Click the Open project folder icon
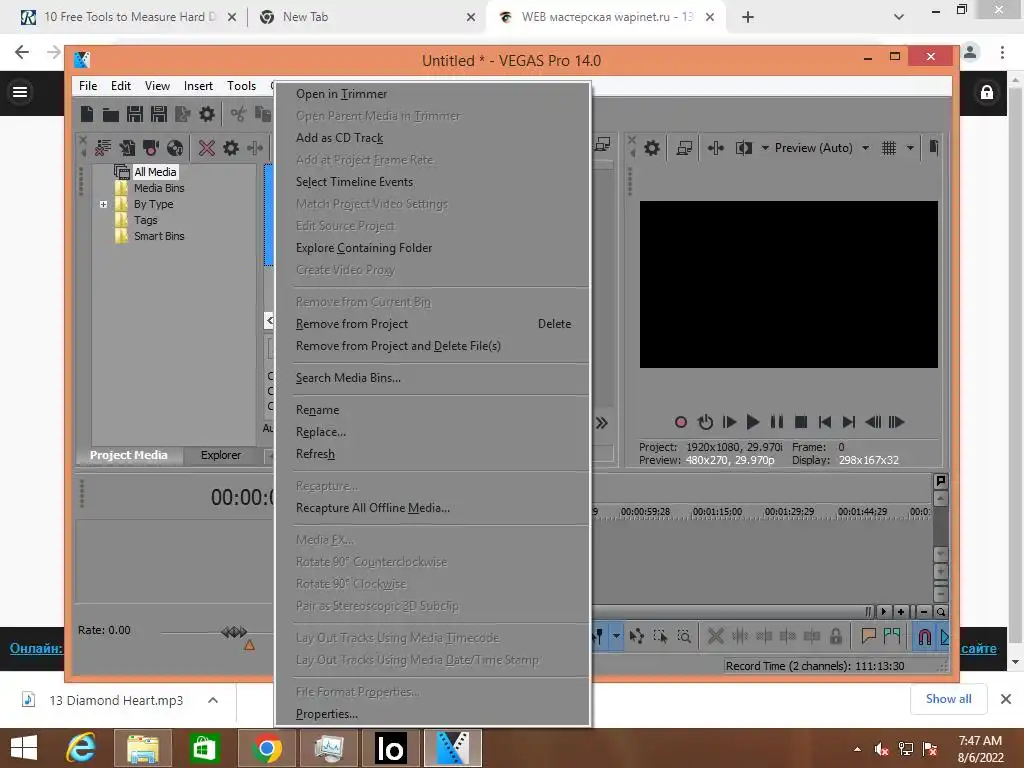 click(x=110, y=115)
